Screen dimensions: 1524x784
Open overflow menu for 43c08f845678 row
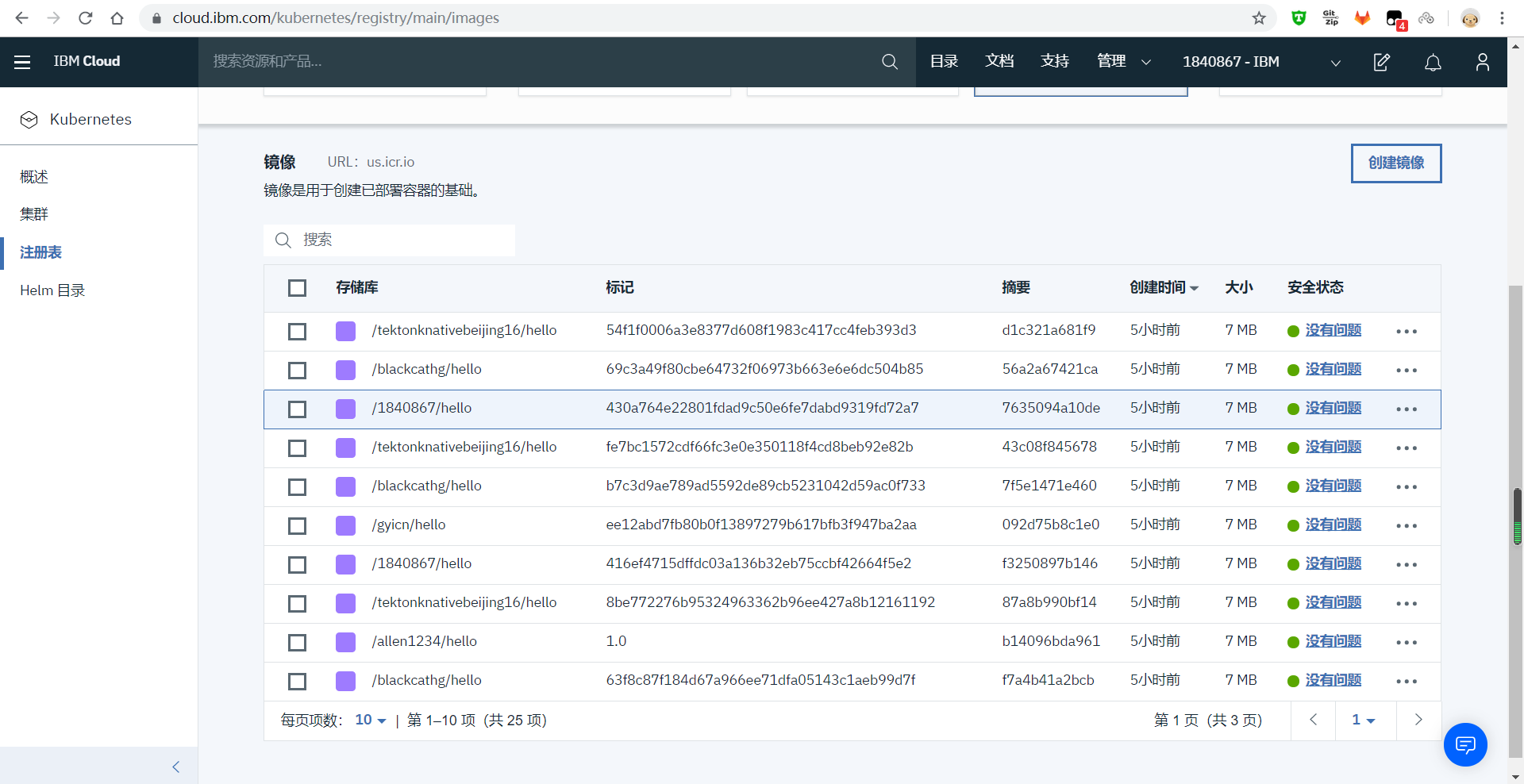1407,448
